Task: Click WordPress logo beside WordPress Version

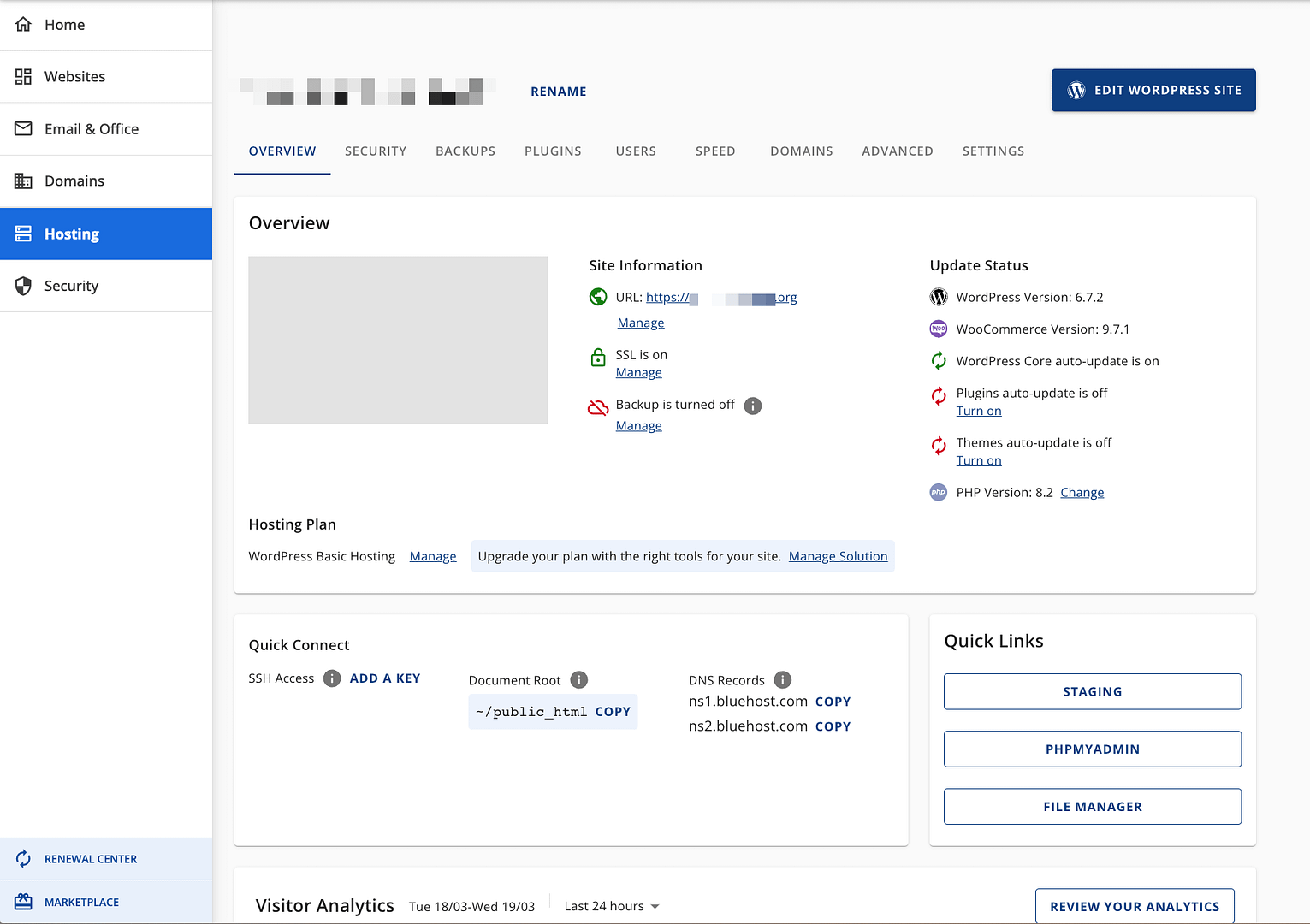Action: [x=939, y=297]
